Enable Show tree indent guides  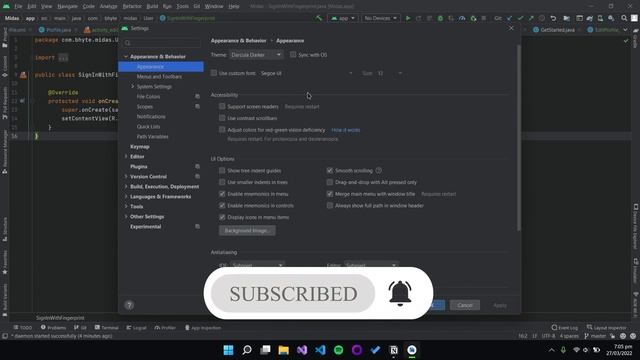[222, 170]
